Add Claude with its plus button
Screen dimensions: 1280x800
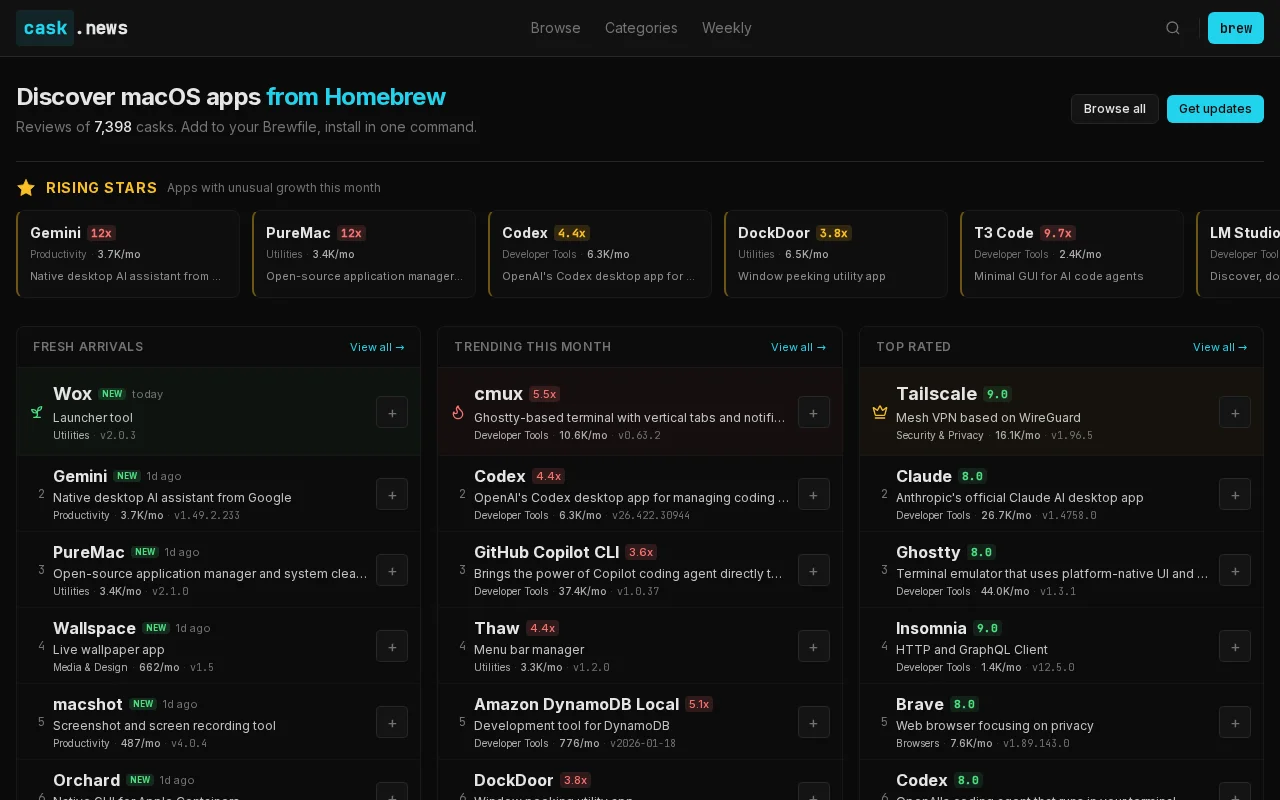(x=1235, y=494)
